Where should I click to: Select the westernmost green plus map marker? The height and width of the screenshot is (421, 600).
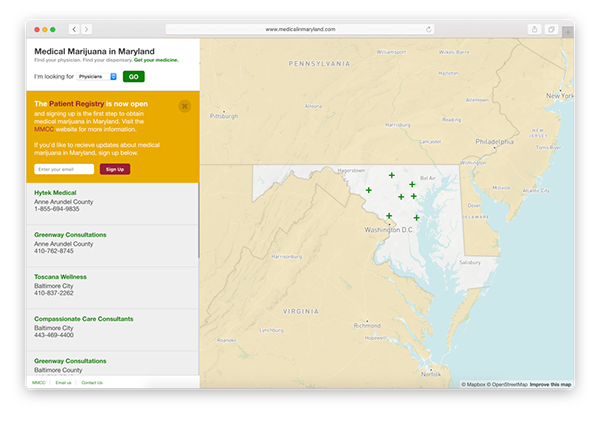368,190
